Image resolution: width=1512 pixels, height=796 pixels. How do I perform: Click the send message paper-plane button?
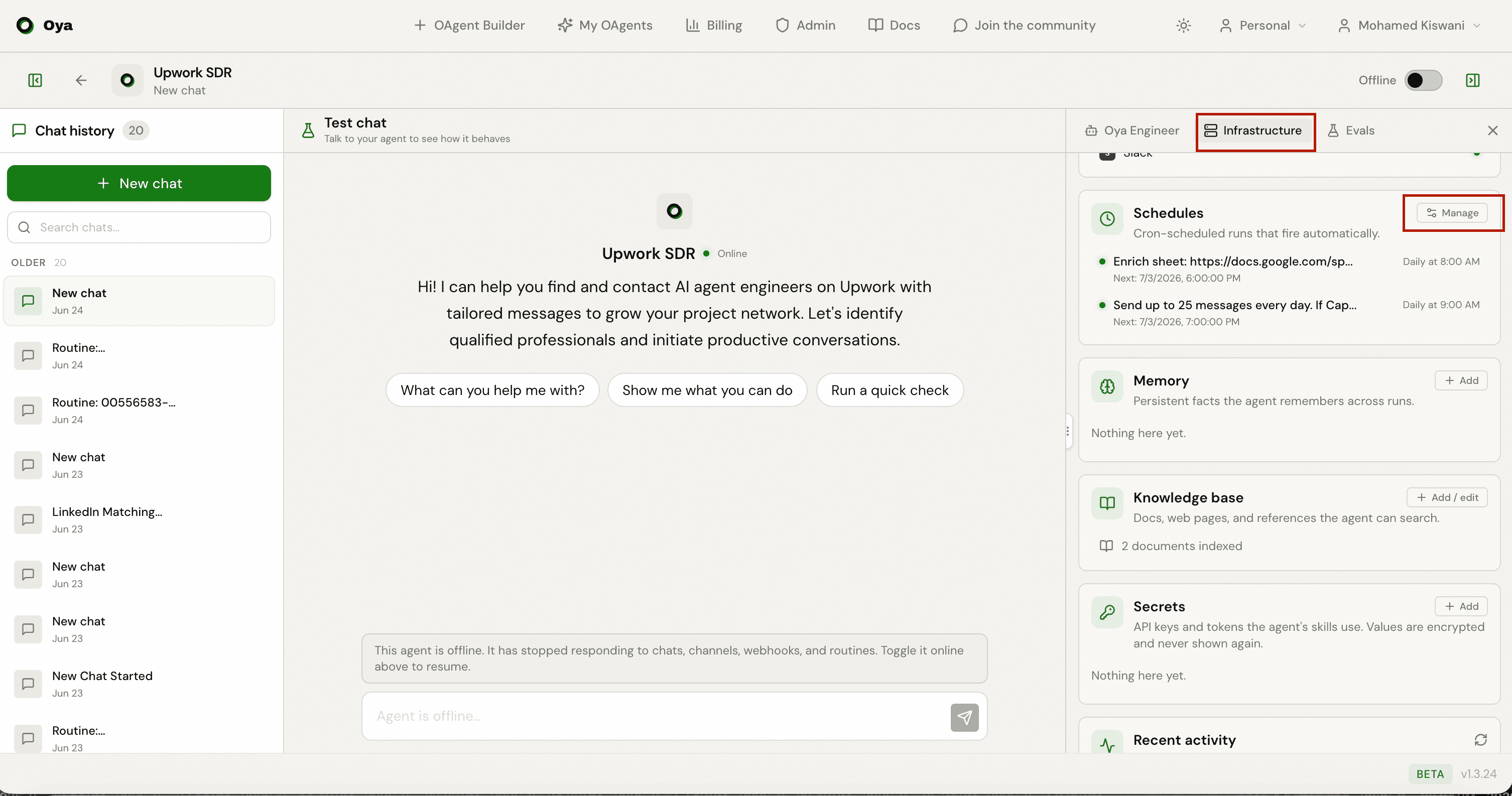coord(964,717)
